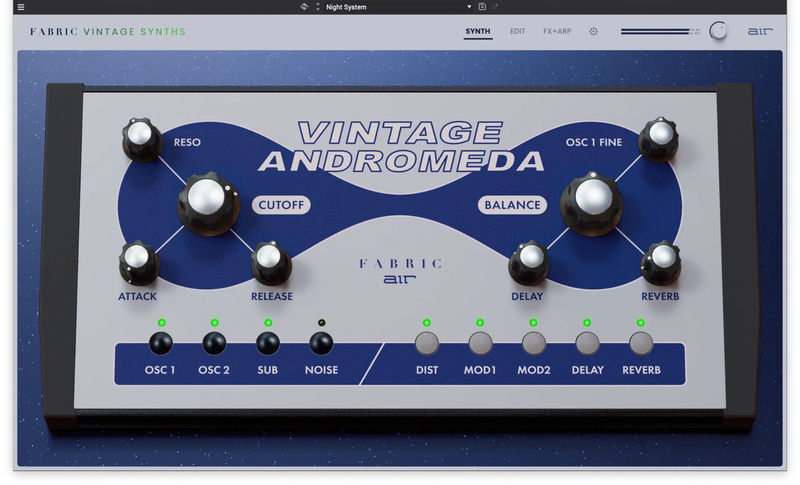The height and width of the screenshot is (485, 800).
Task: Switch to the FX+ARP tab
Action: coord(557,31)
